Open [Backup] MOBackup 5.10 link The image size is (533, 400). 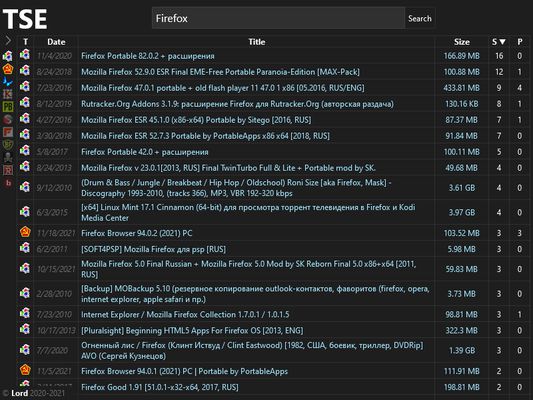click(x=255, y=294)
